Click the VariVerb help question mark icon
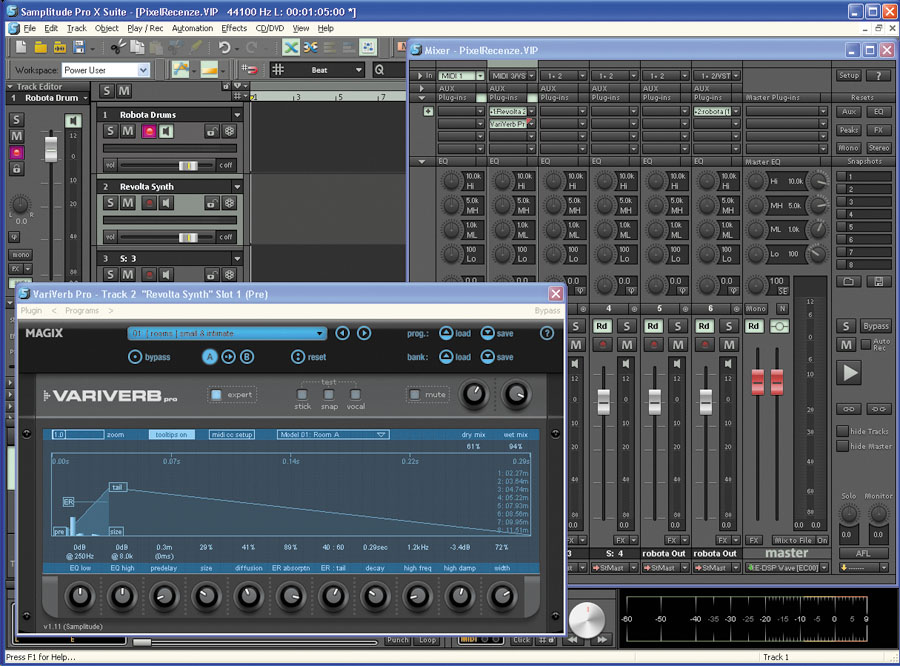Viewport: 900px width, 666px height. click(547, 333)
